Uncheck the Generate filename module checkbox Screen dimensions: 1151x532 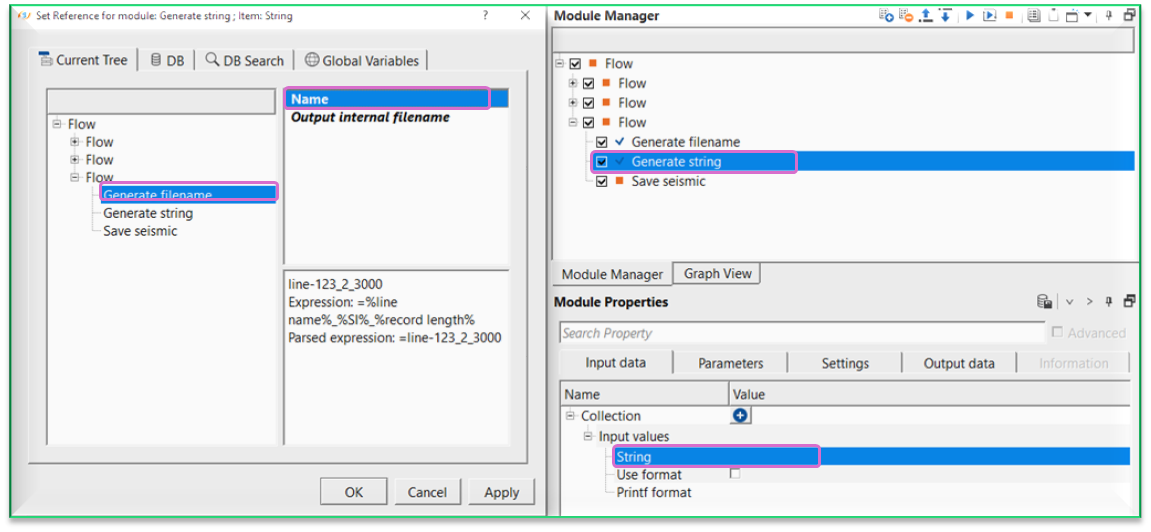pos(602,142)
